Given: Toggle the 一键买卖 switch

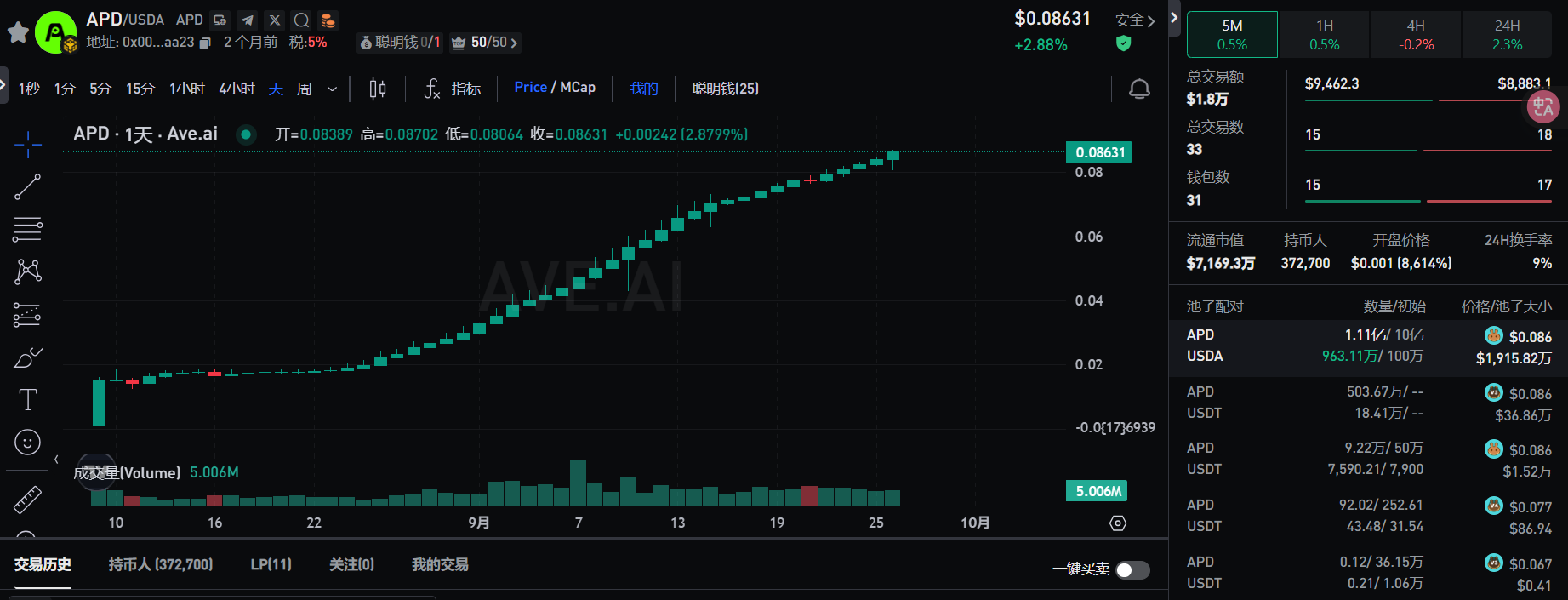Looking at the screenshot, I should pyautogui.click(x=1132, y=569).
